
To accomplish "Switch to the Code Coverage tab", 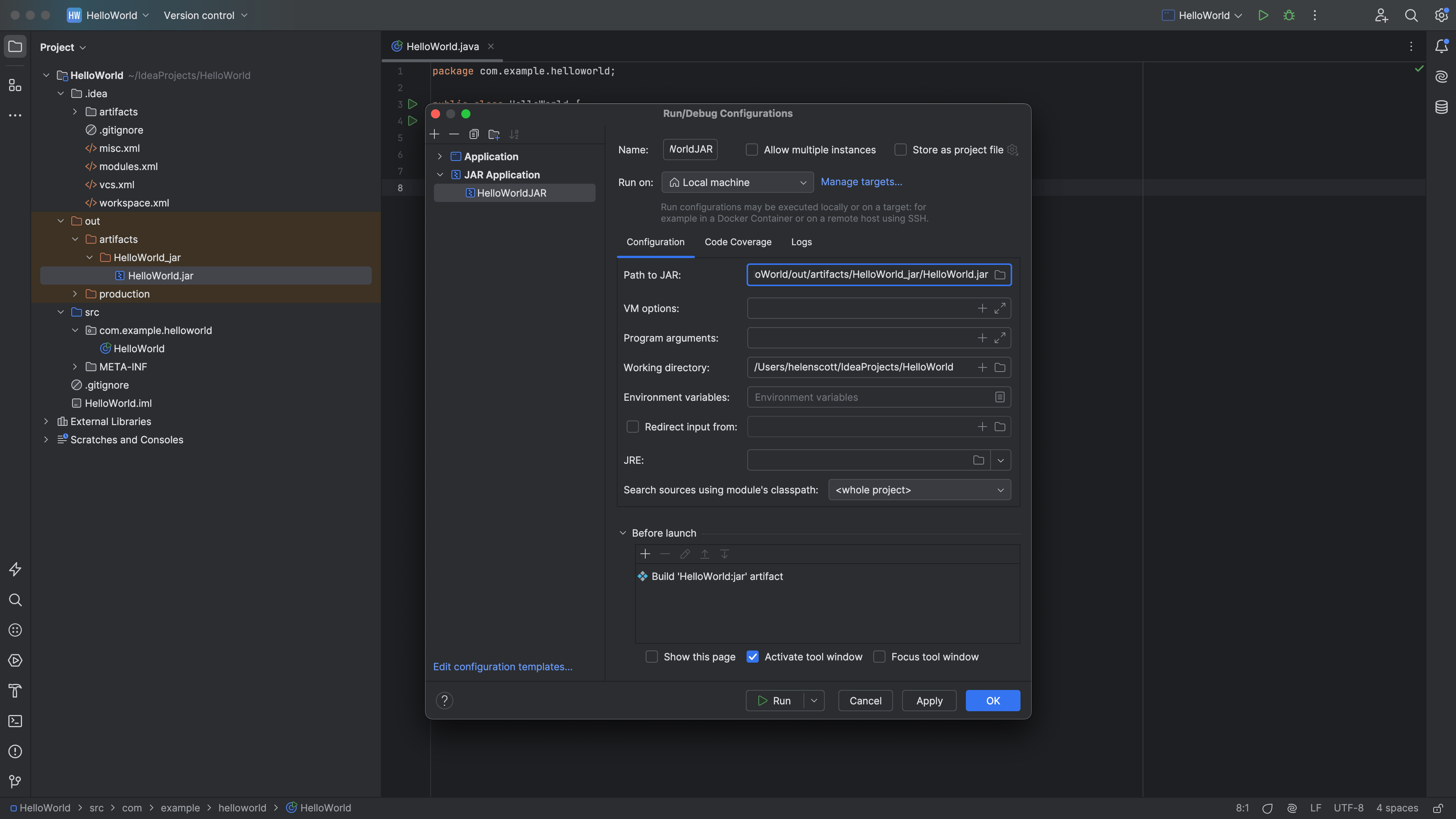I will (737, 242).
